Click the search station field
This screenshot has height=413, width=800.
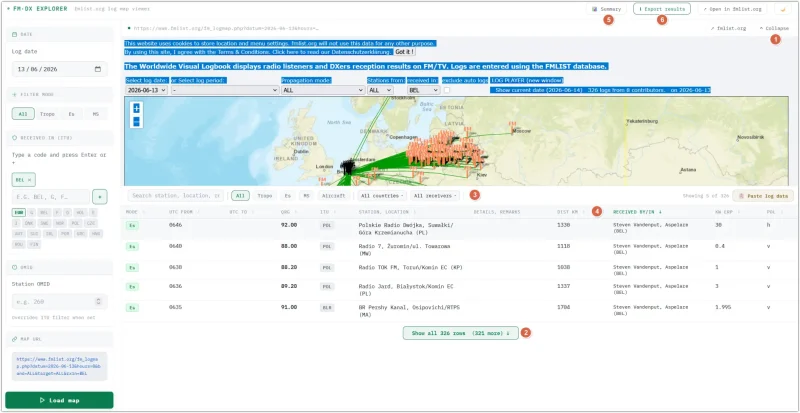point(175,196)
